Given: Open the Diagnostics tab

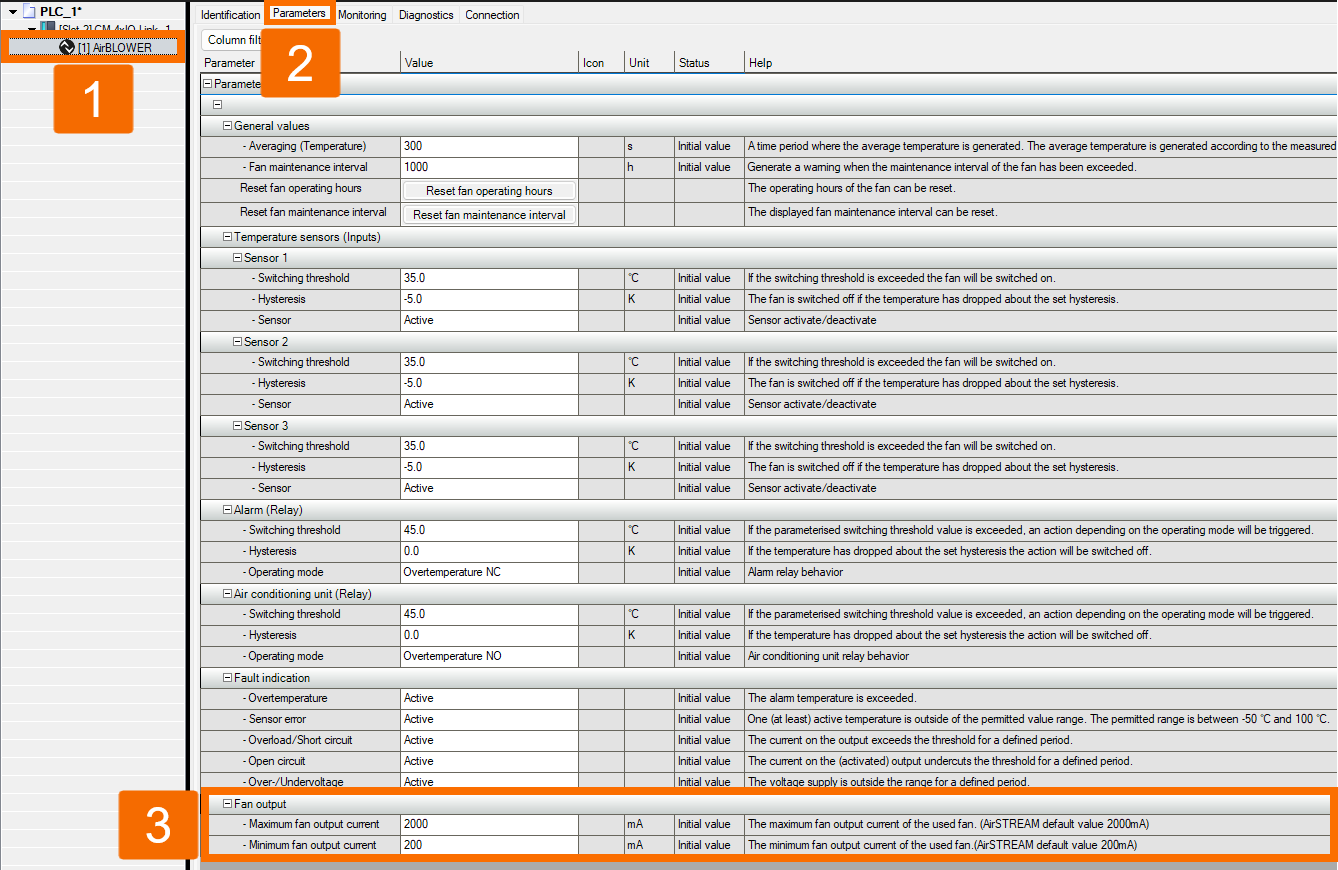Looking at the screenshot, I should click(x=426, y=15).
